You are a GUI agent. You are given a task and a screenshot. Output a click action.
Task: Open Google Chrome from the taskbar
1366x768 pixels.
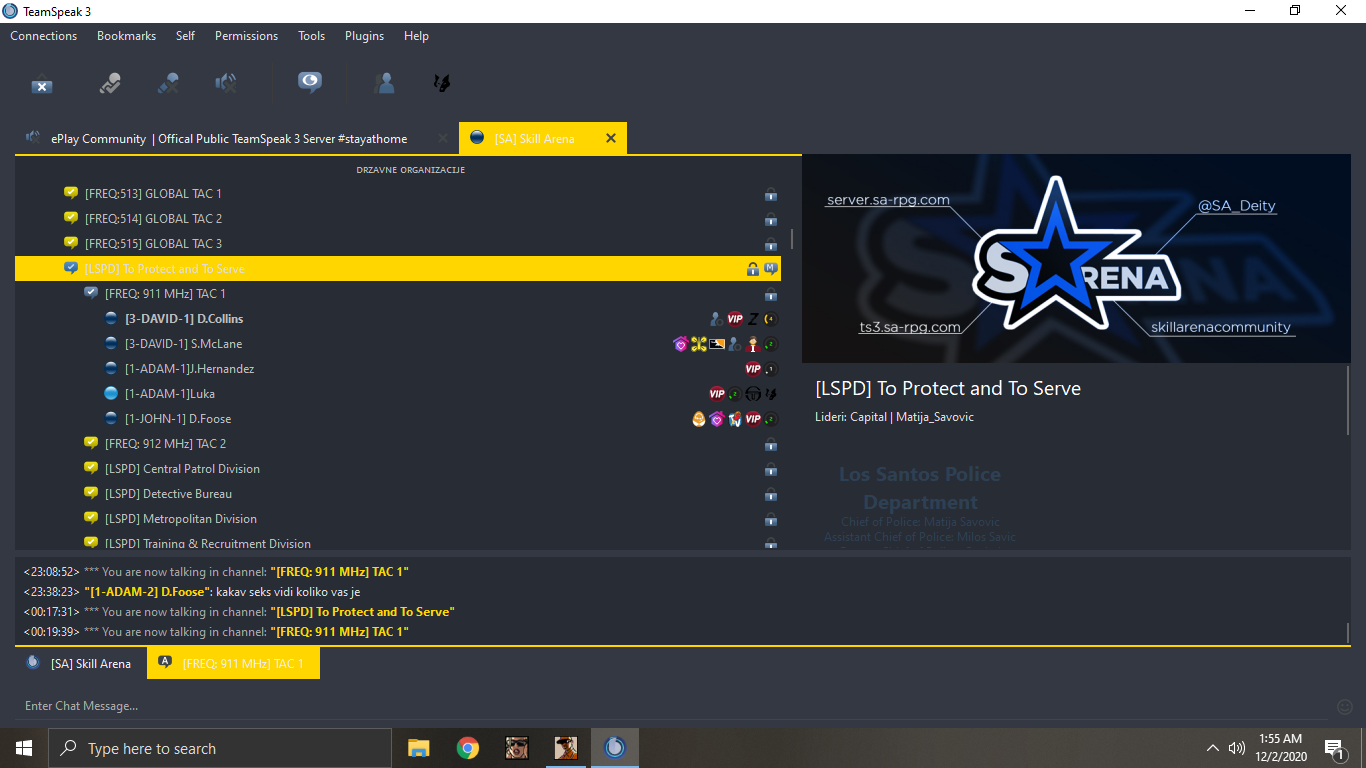coord(467,748)
